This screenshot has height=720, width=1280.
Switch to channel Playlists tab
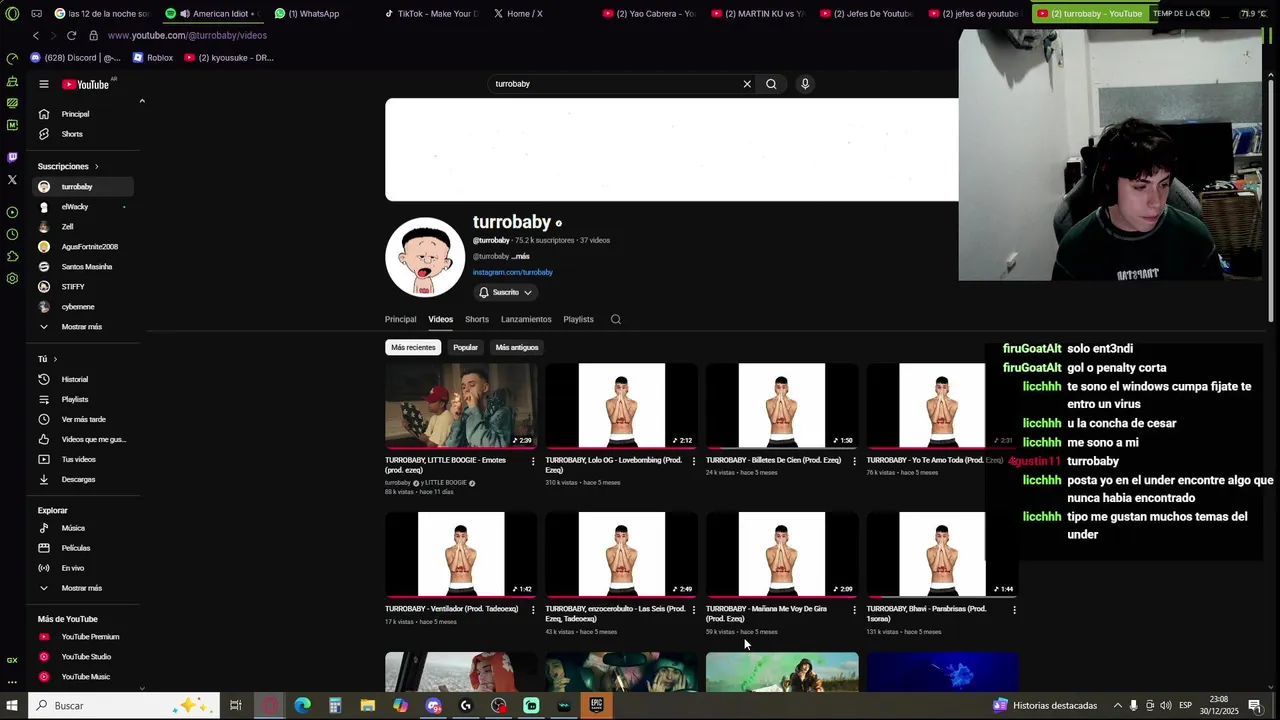tap(578, 319)
